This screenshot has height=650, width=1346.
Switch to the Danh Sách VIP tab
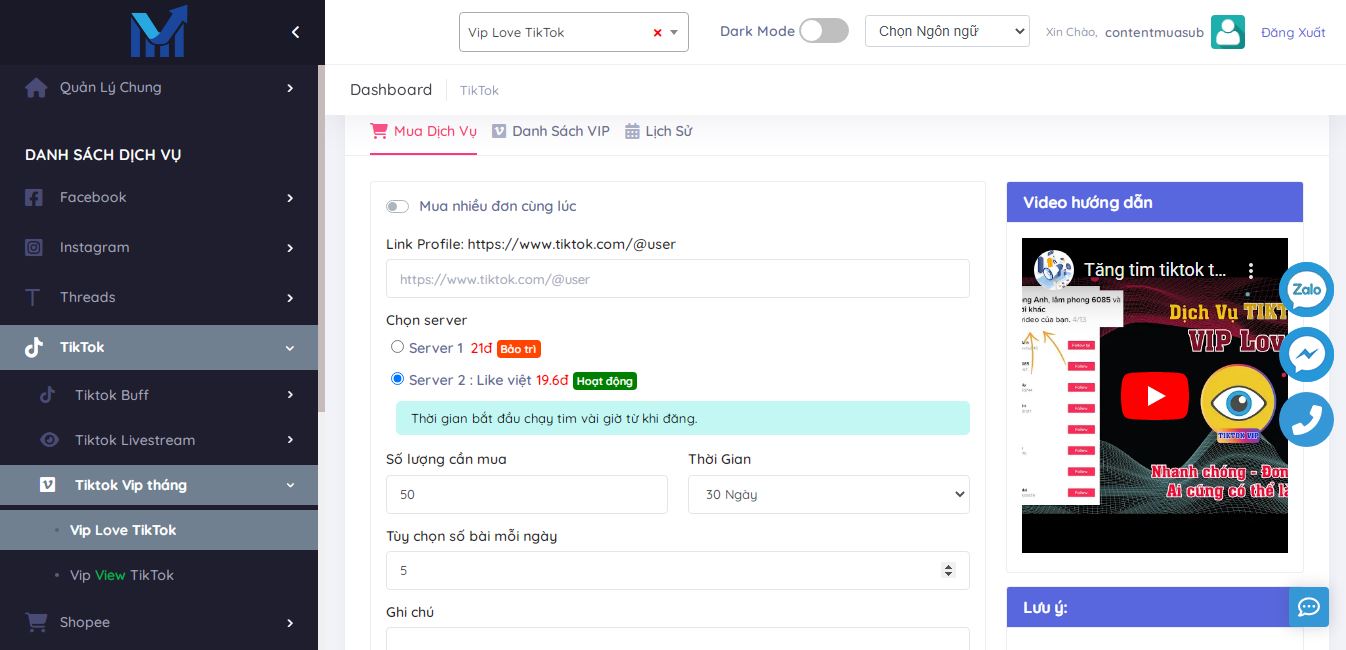551,131
